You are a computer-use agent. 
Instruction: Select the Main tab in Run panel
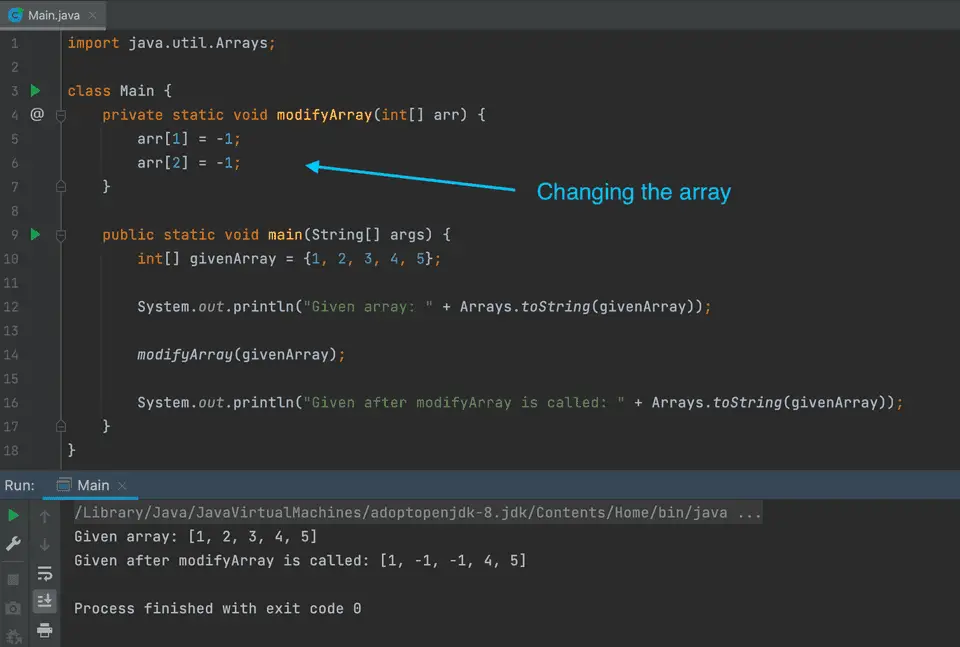93,485
